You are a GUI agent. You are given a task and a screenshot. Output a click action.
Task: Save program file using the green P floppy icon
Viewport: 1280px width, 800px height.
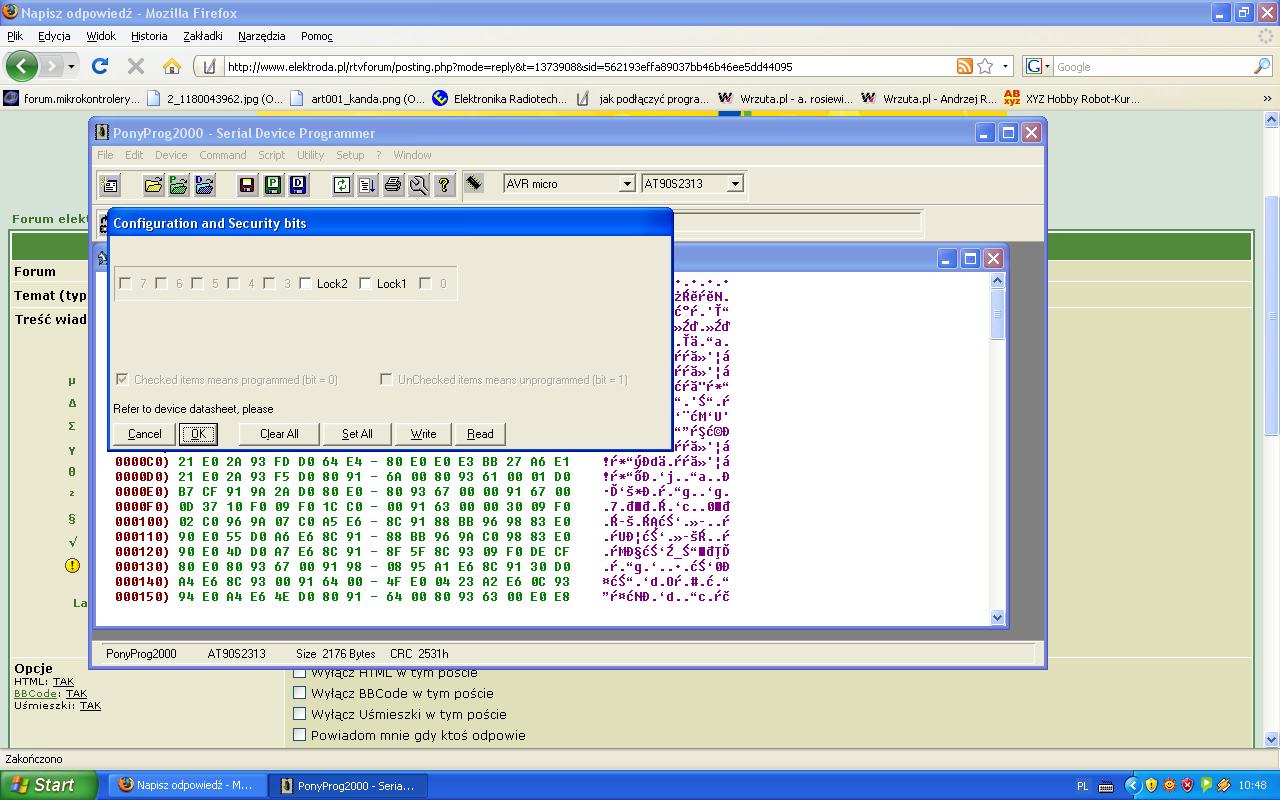[x=273, y=185]
